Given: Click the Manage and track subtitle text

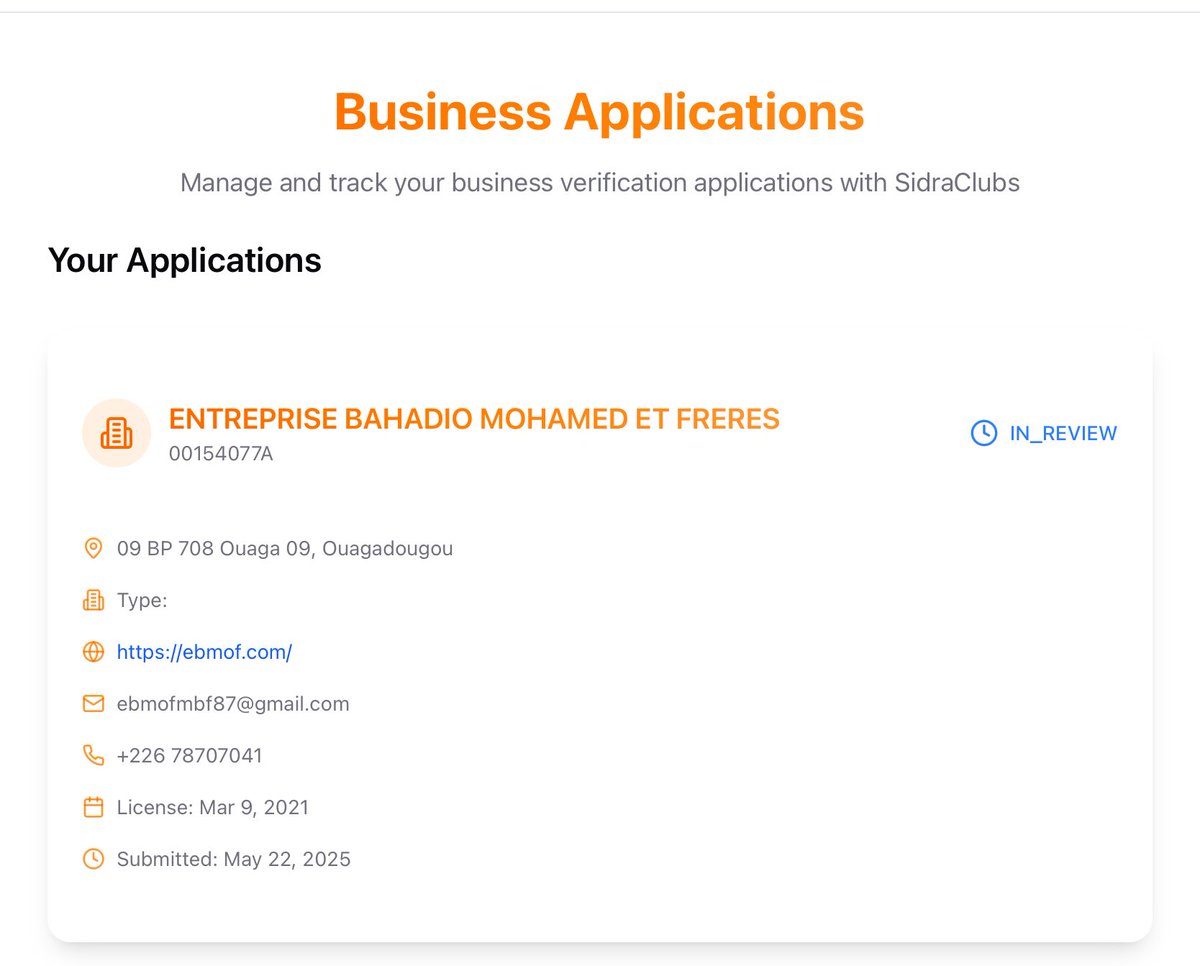Looking at the screenshot, I should pos(600,183).
